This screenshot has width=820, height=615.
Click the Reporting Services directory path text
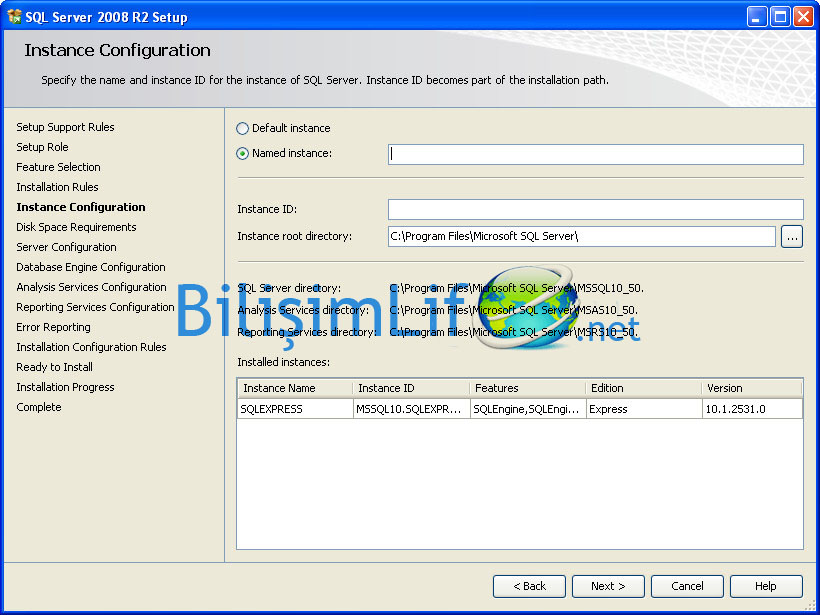515,332
